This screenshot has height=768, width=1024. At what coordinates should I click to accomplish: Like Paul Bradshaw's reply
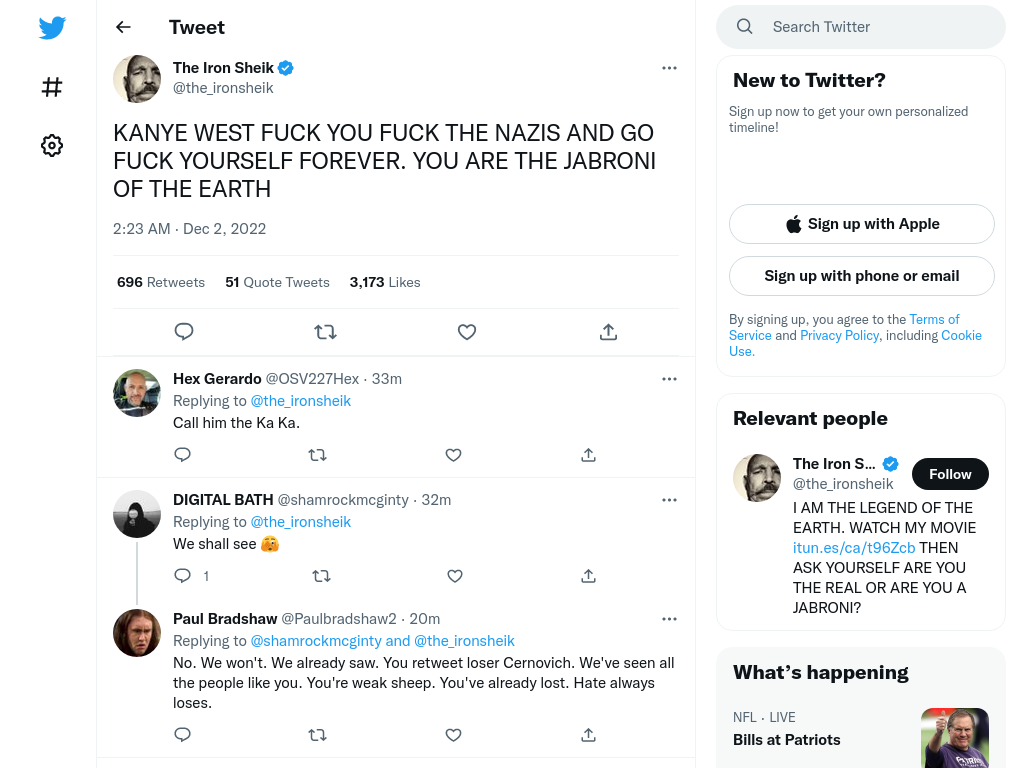(453, 735)
